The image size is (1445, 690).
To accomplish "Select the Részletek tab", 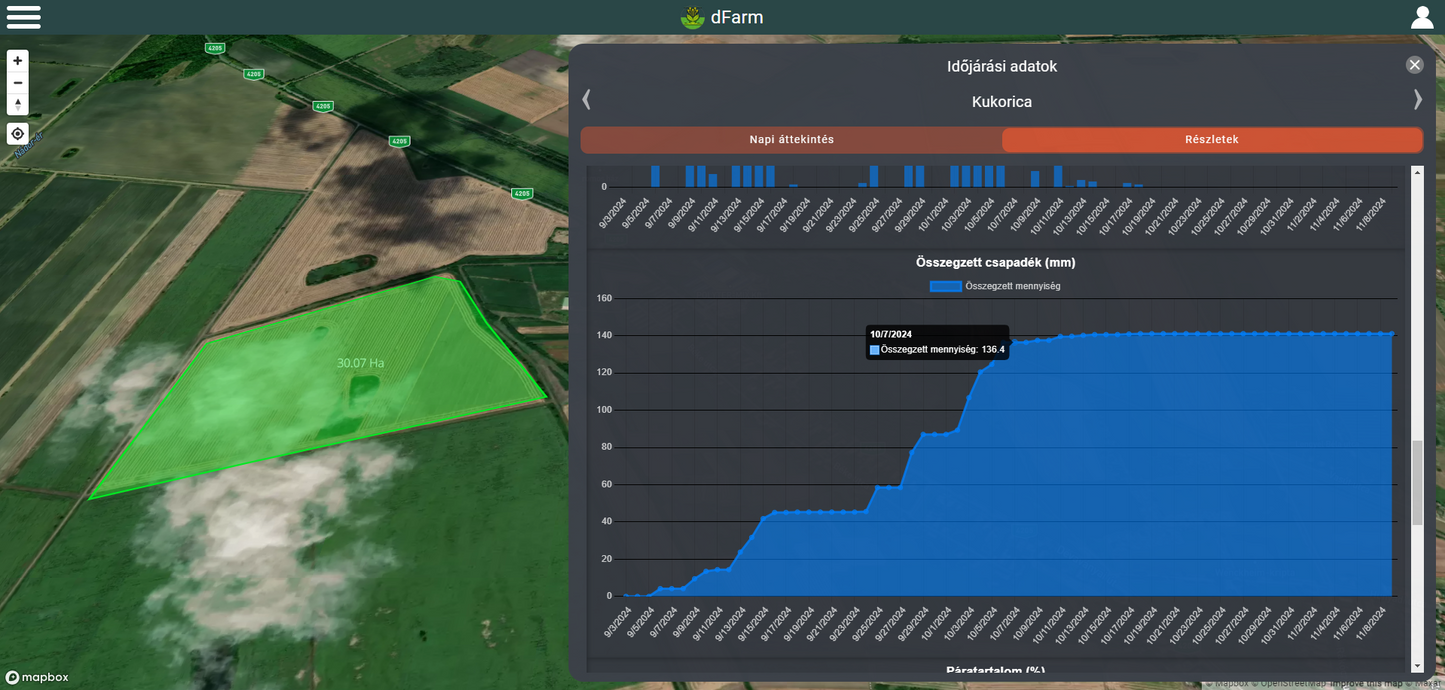I will (1211, 140).
